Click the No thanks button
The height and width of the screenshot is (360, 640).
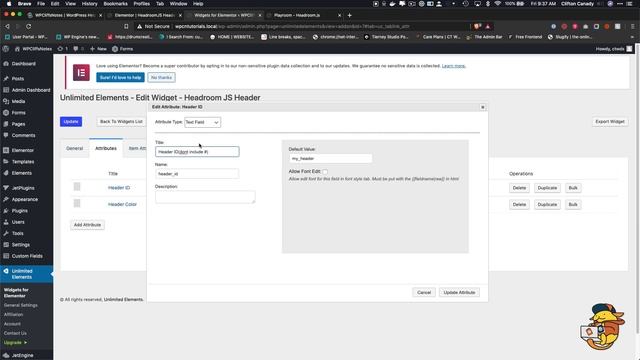161,78
